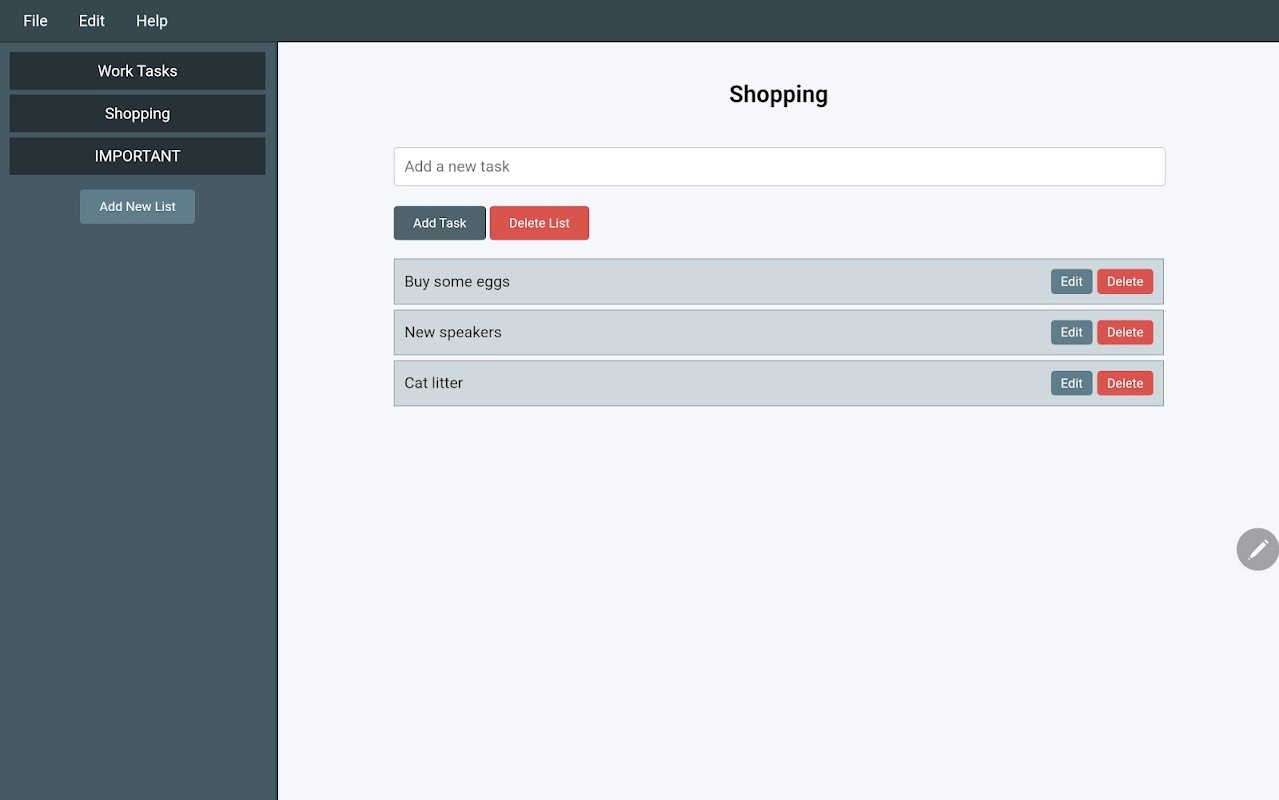Focus the Add a new task field

coord(779,167)
